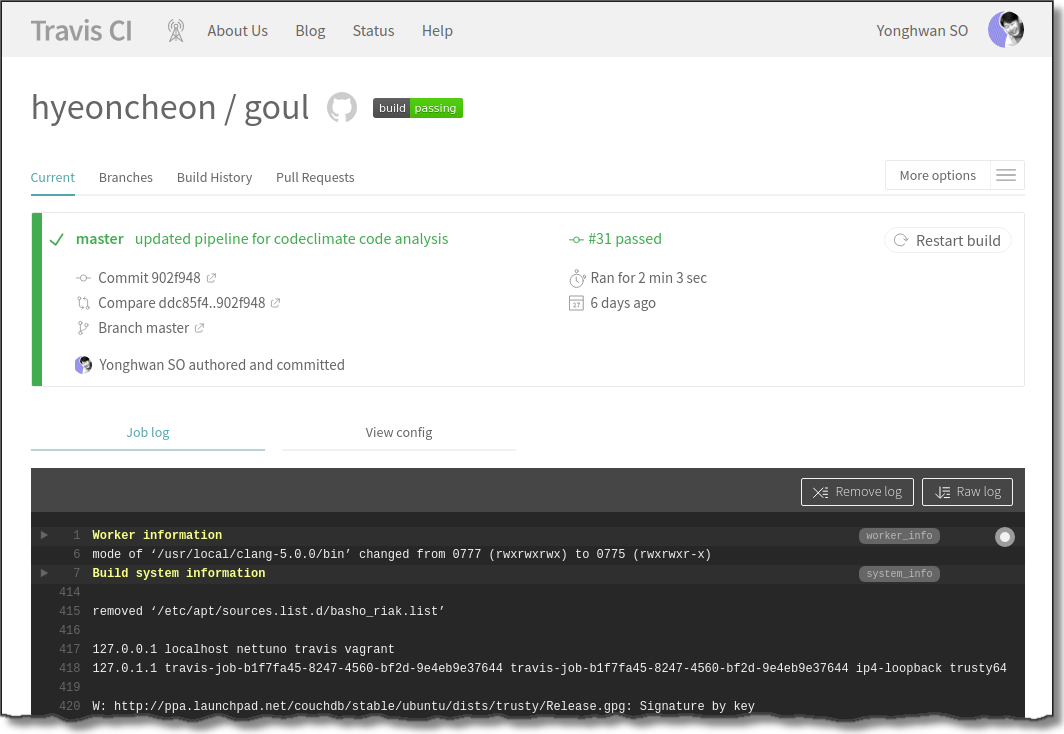Open the hamburger menu icon beside More options
1064x734 pixels.
[x=1006, y=176]
